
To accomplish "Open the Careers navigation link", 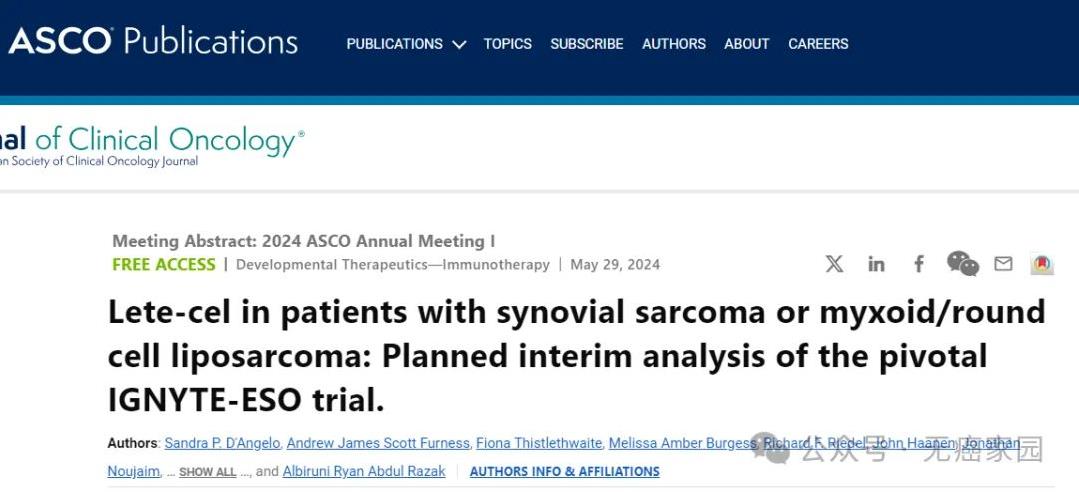I will tap(818, 44).
